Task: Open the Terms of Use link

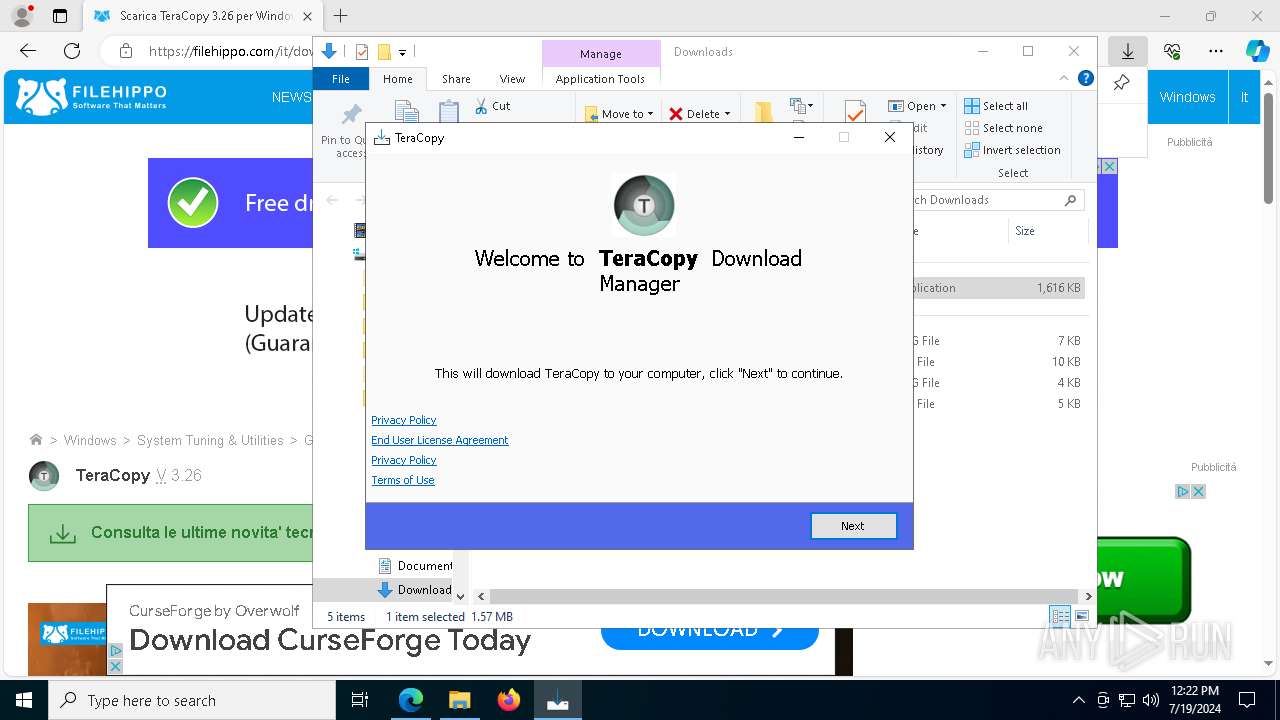Action: click(x=403, y=480)
